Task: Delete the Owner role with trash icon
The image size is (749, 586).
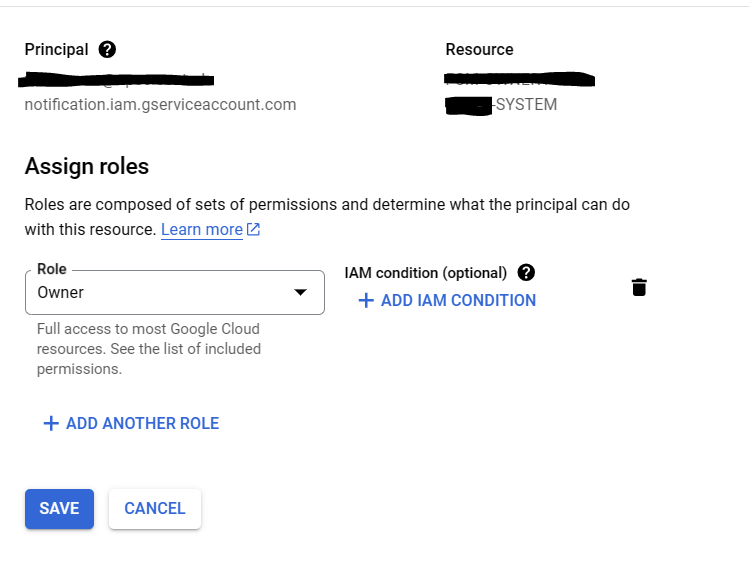Action: 639,288
